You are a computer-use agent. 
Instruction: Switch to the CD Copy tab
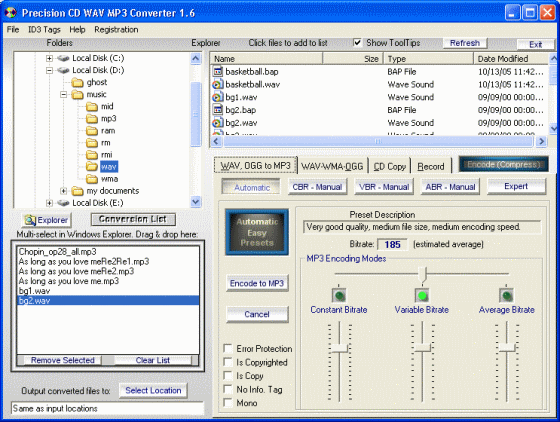click(390, 166)
